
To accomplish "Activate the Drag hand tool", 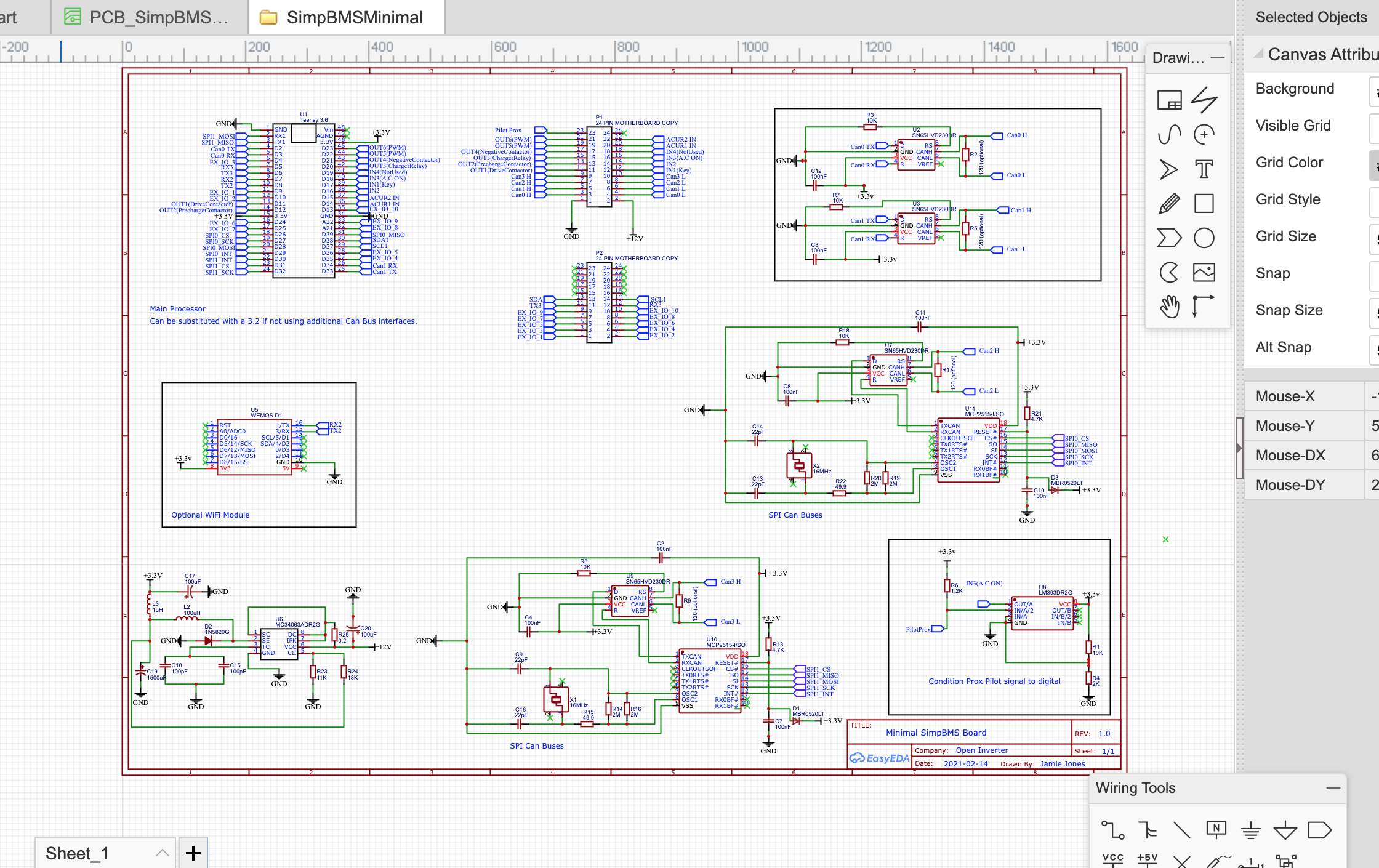I will pos(1169,306).
